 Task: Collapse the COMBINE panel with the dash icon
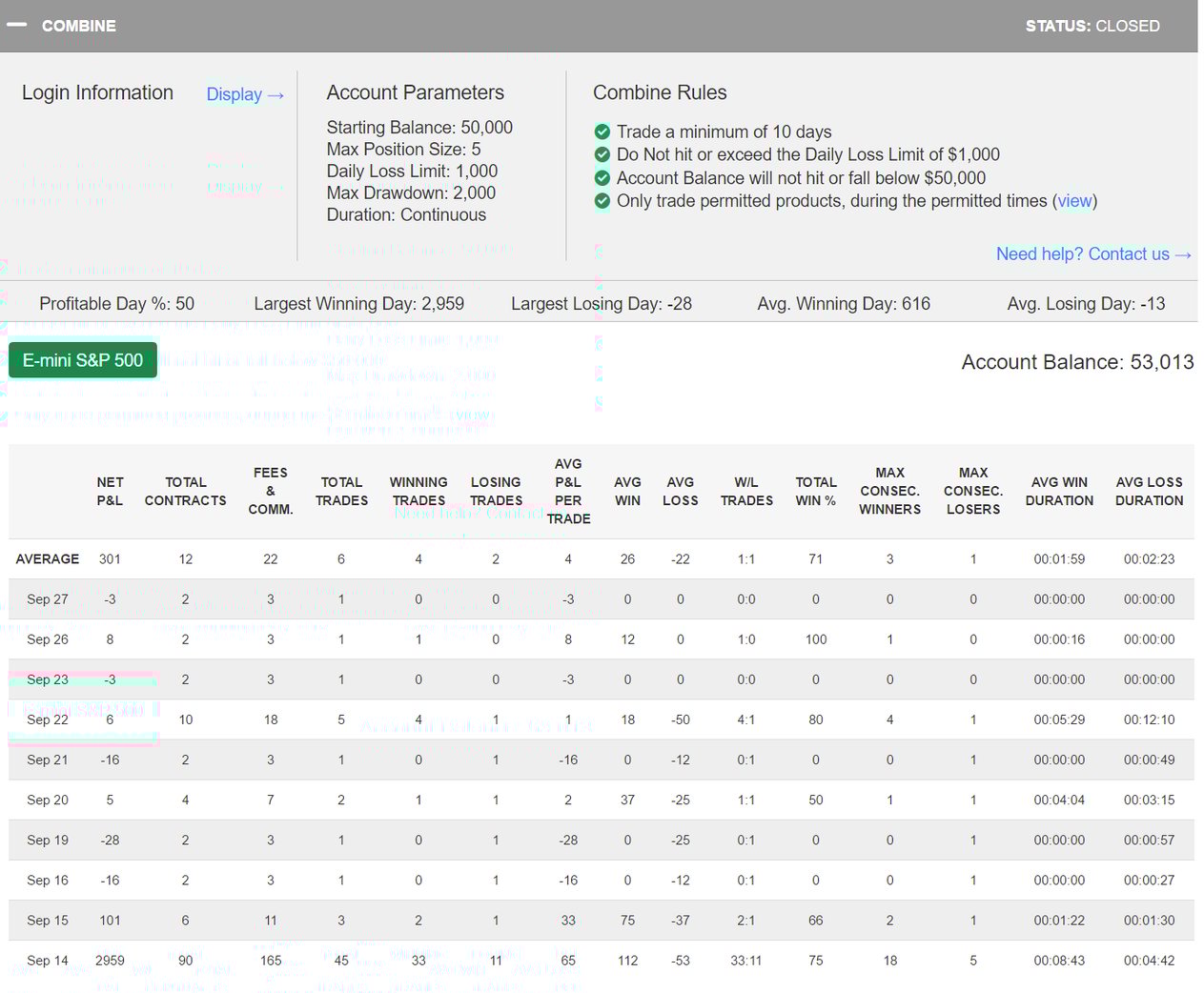pos(16,25)
